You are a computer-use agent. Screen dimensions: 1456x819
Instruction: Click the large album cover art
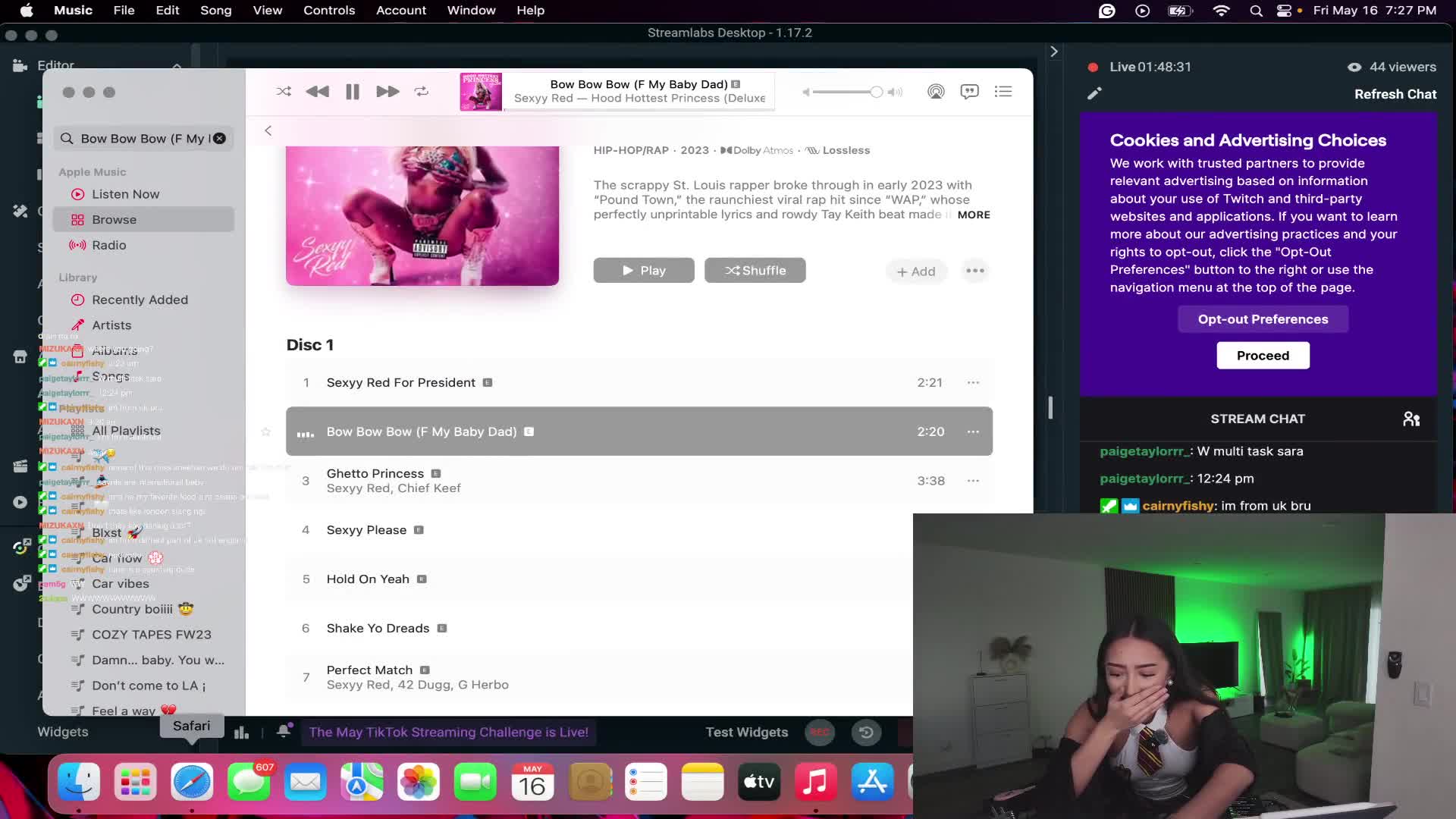coord(422,215)
